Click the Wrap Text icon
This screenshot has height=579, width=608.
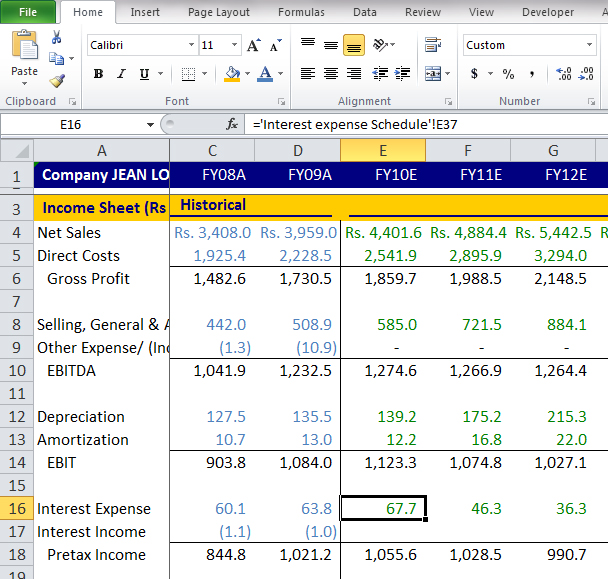pyautogui.click(x=432, y=46)
